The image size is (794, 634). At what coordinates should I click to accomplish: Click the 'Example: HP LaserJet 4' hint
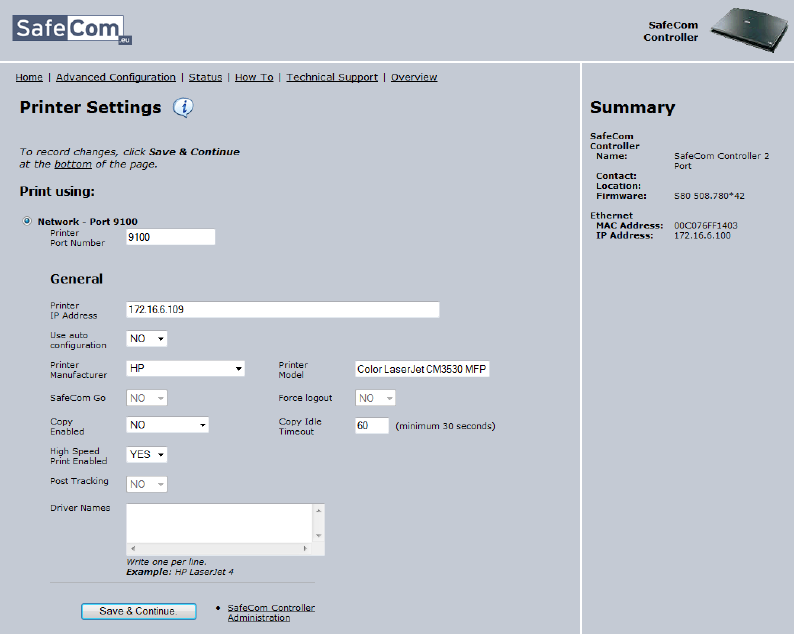pyautogui.click(x=180, y=572)
